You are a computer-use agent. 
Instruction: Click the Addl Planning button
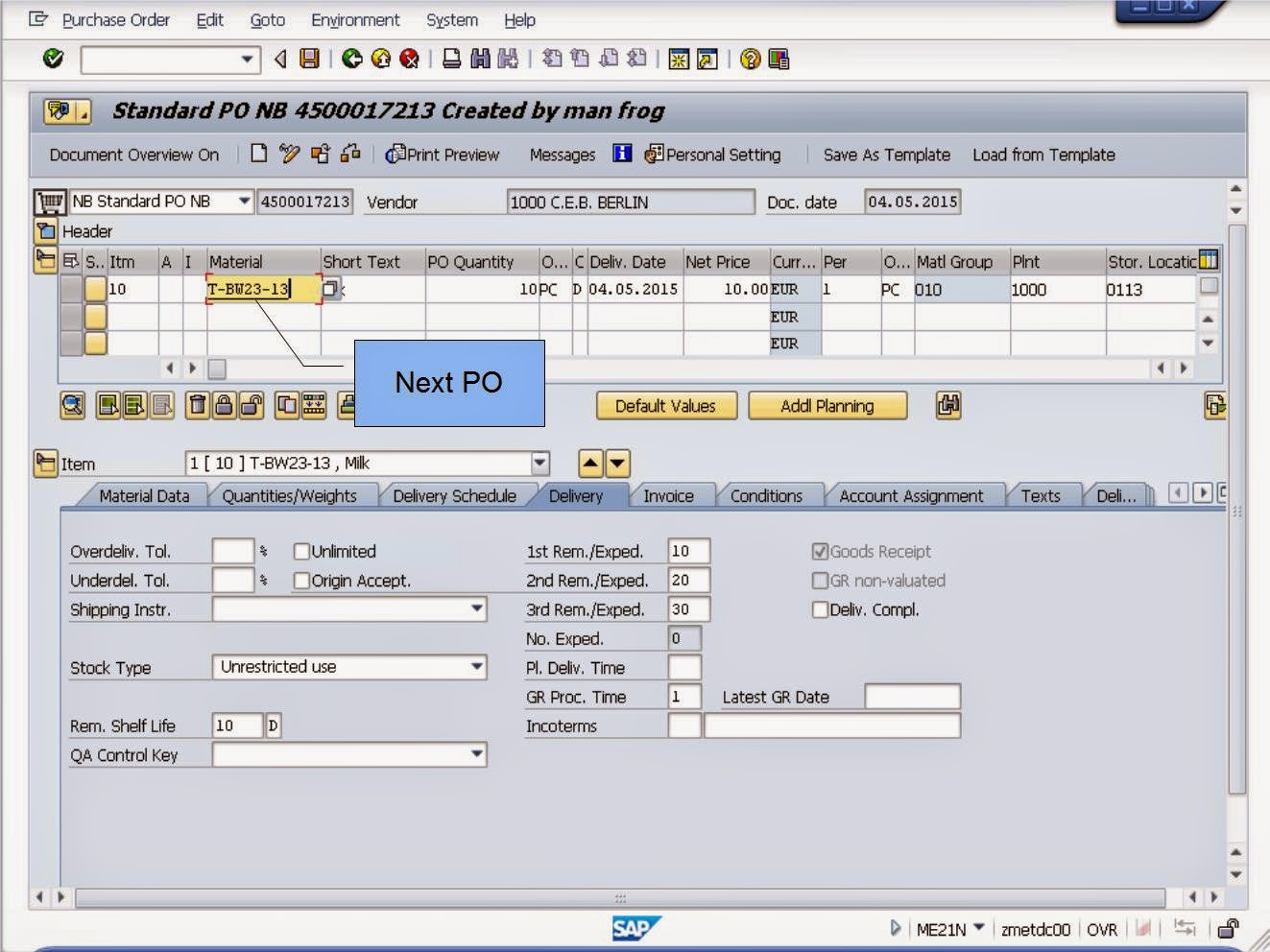827,405
